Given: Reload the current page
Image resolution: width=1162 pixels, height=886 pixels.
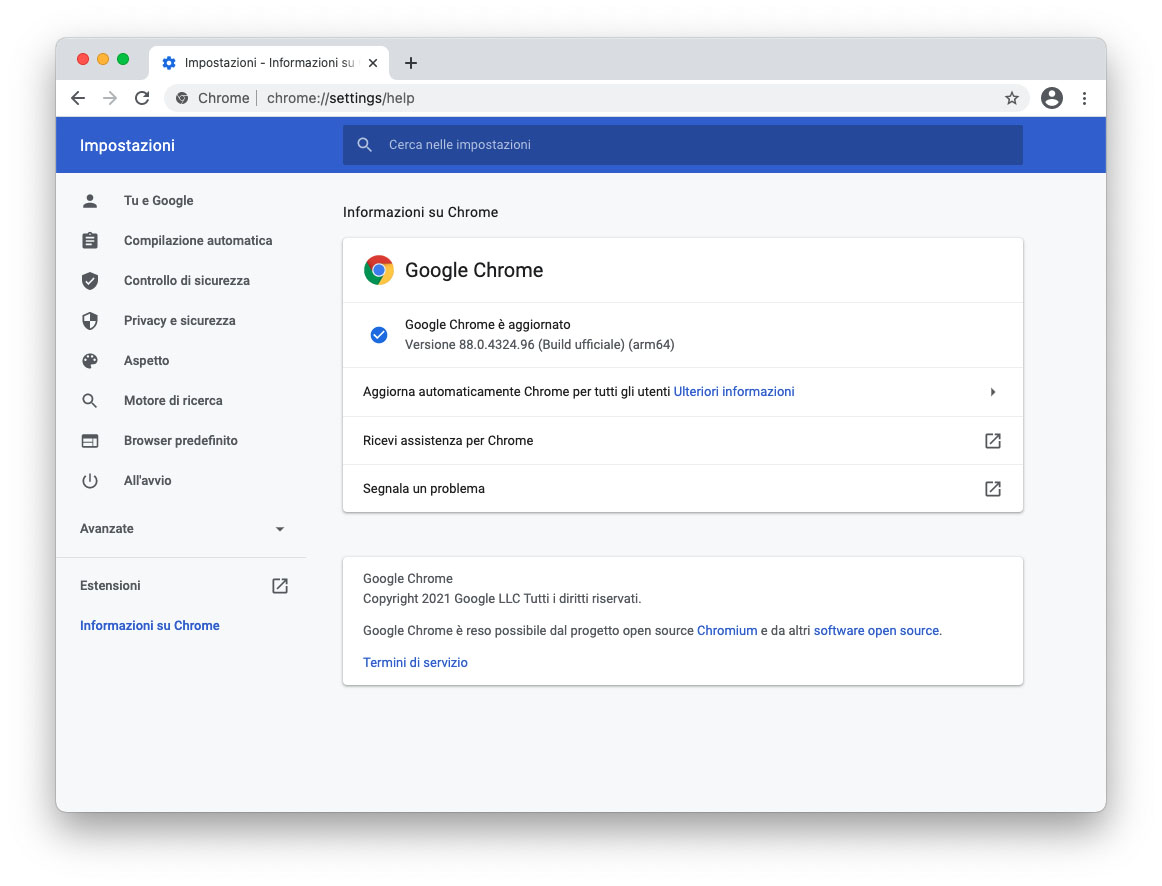Looking at the screenshot, I should point(142,98).
